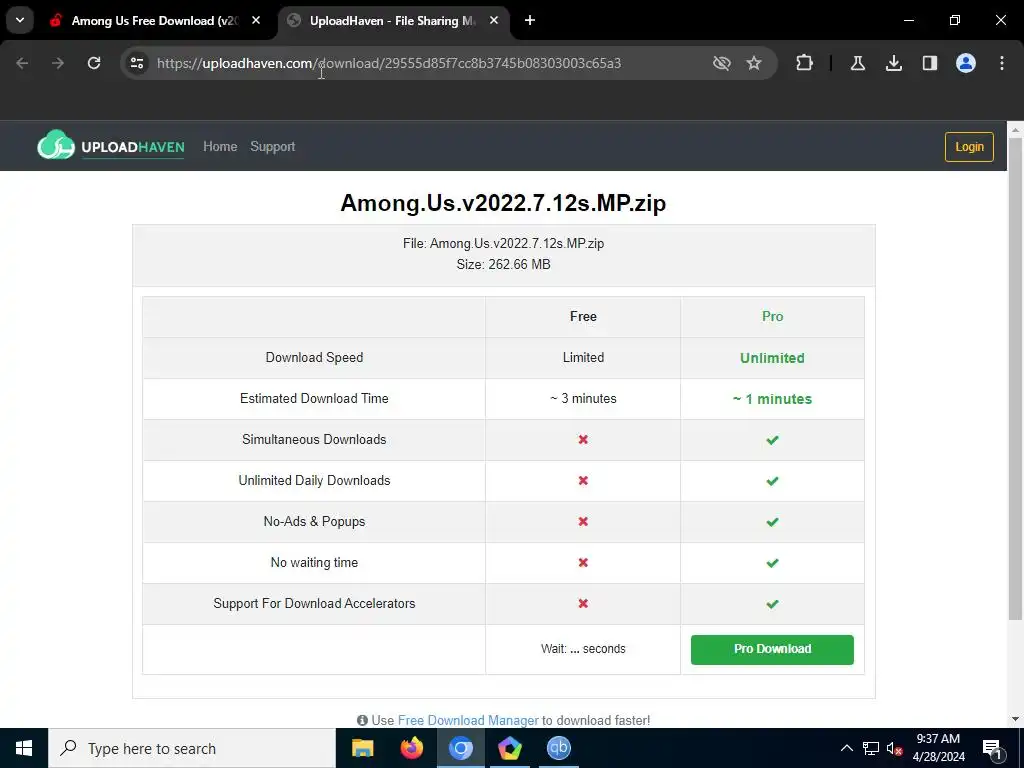Screen dimensions: 1024x768
Task: Open the Chrome profile avatar
Action: pyautogui.click(x=966, y=63)
